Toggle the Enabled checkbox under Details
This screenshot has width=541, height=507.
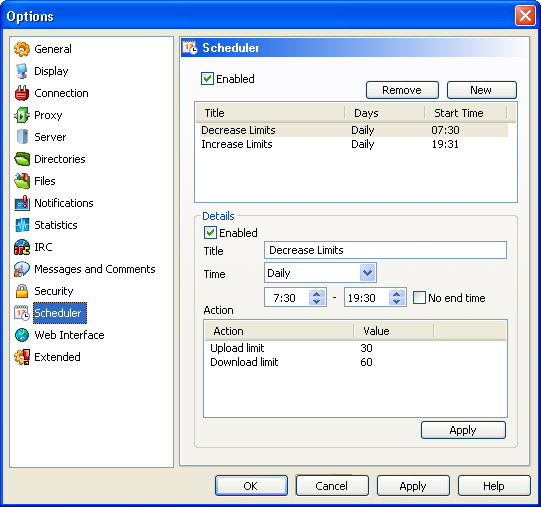coord(210,233)
